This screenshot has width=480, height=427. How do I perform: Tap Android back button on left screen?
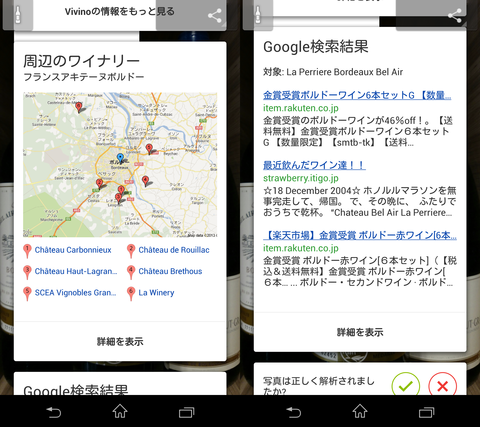click(x=54, y=412)
